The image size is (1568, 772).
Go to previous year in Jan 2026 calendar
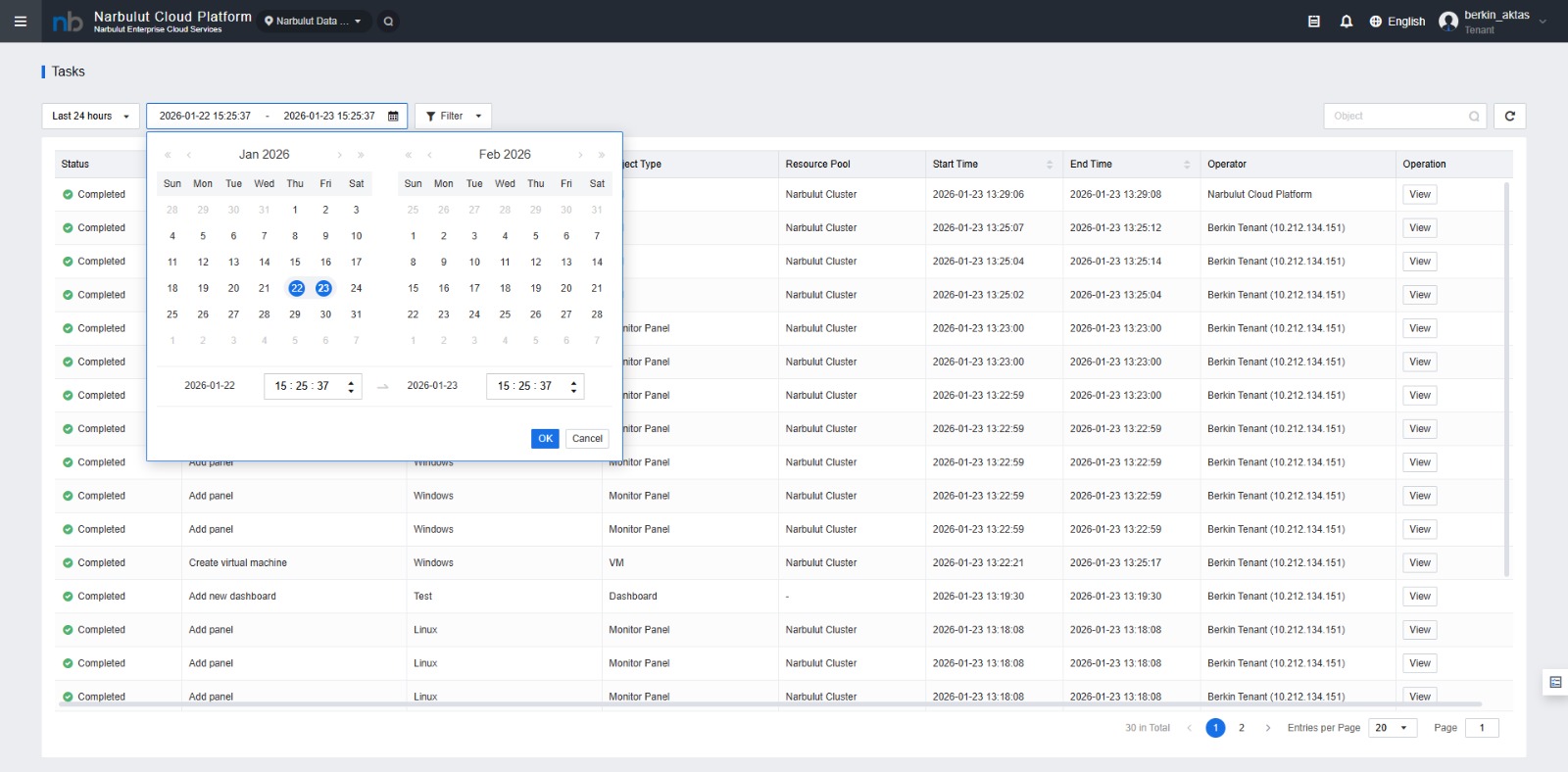(168, 155)
